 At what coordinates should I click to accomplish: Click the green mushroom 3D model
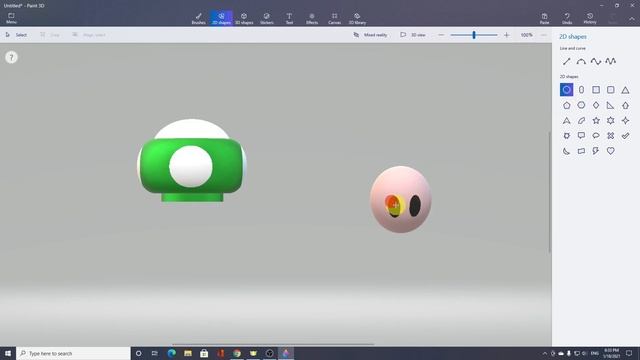[191, 160]
